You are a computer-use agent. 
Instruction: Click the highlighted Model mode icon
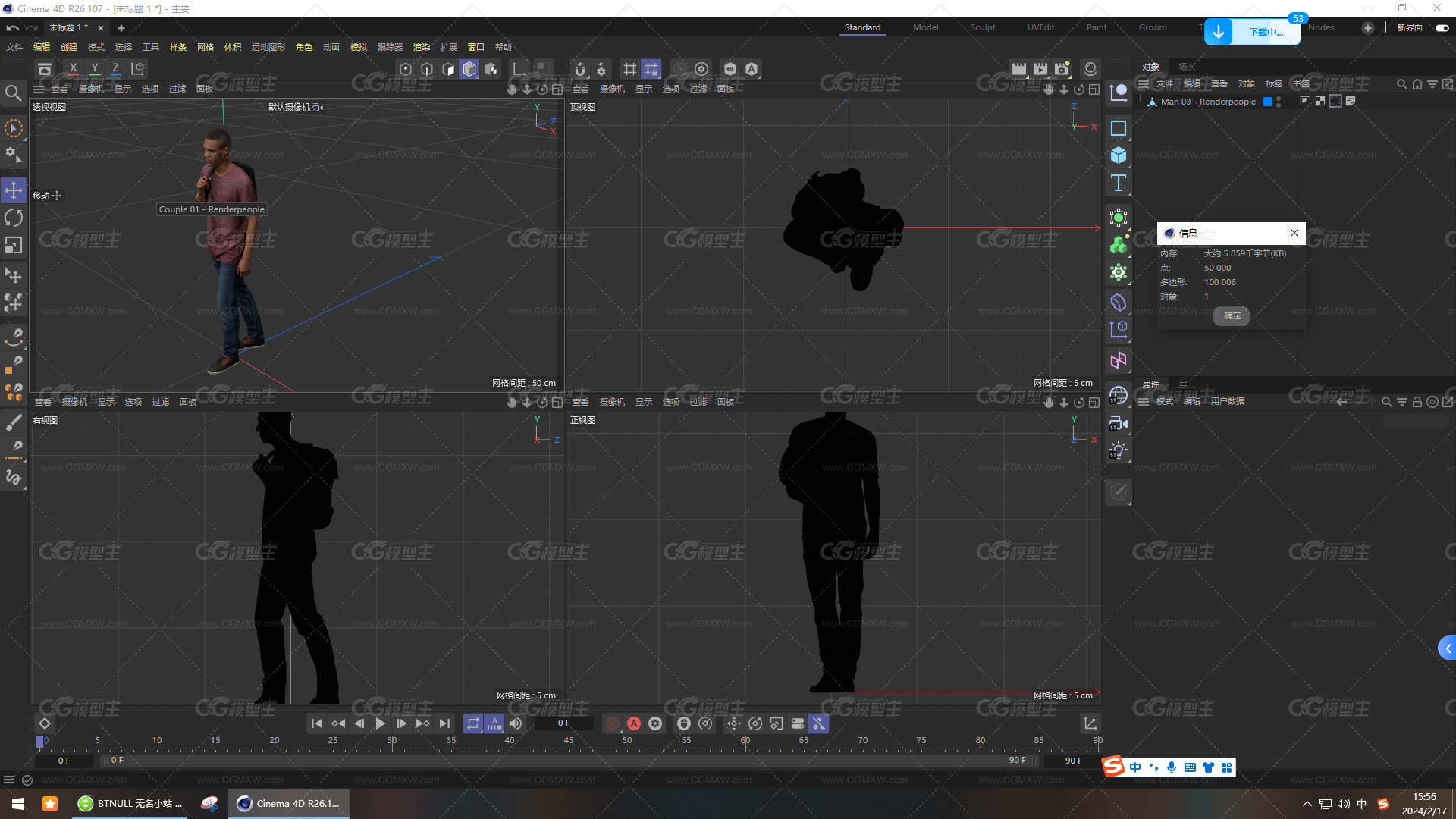(469, 69)
